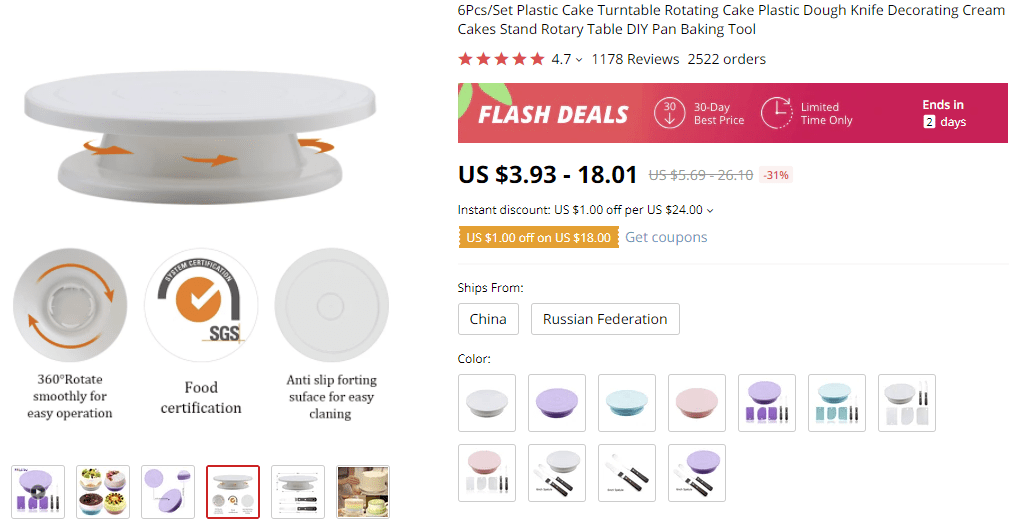
Task: Open the 1178 Reviews link
Action: click(x=635, y=59)
